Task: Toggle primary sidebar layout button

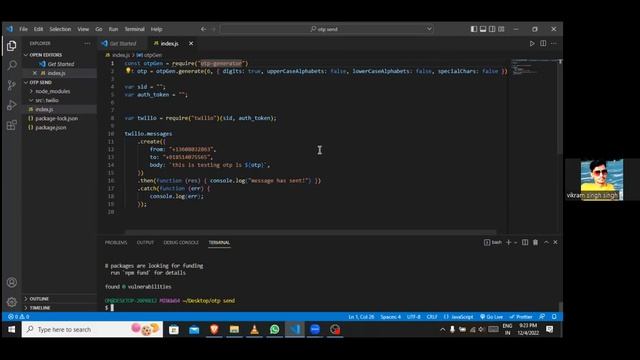Action: pos(474,29)
